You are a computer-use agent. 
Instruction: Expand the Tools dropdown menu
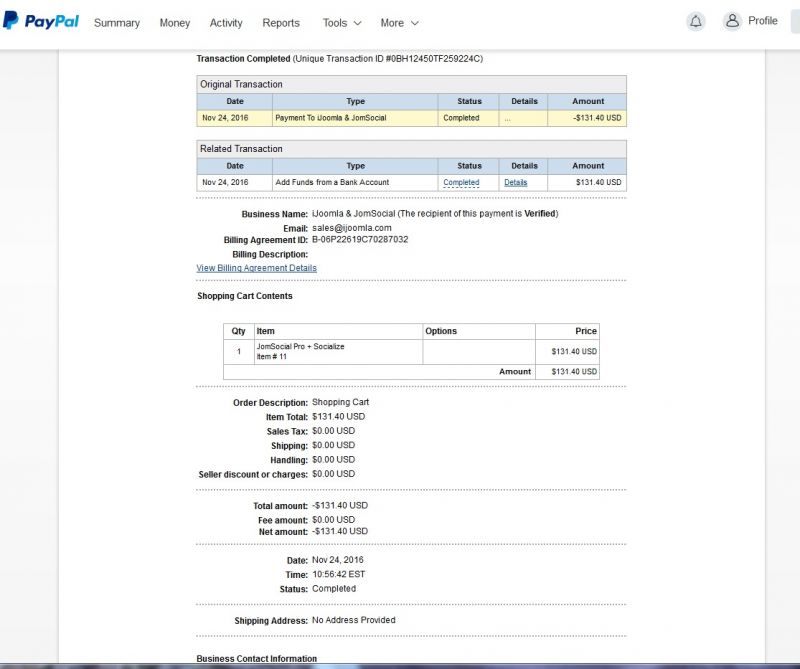click(342, 23)
